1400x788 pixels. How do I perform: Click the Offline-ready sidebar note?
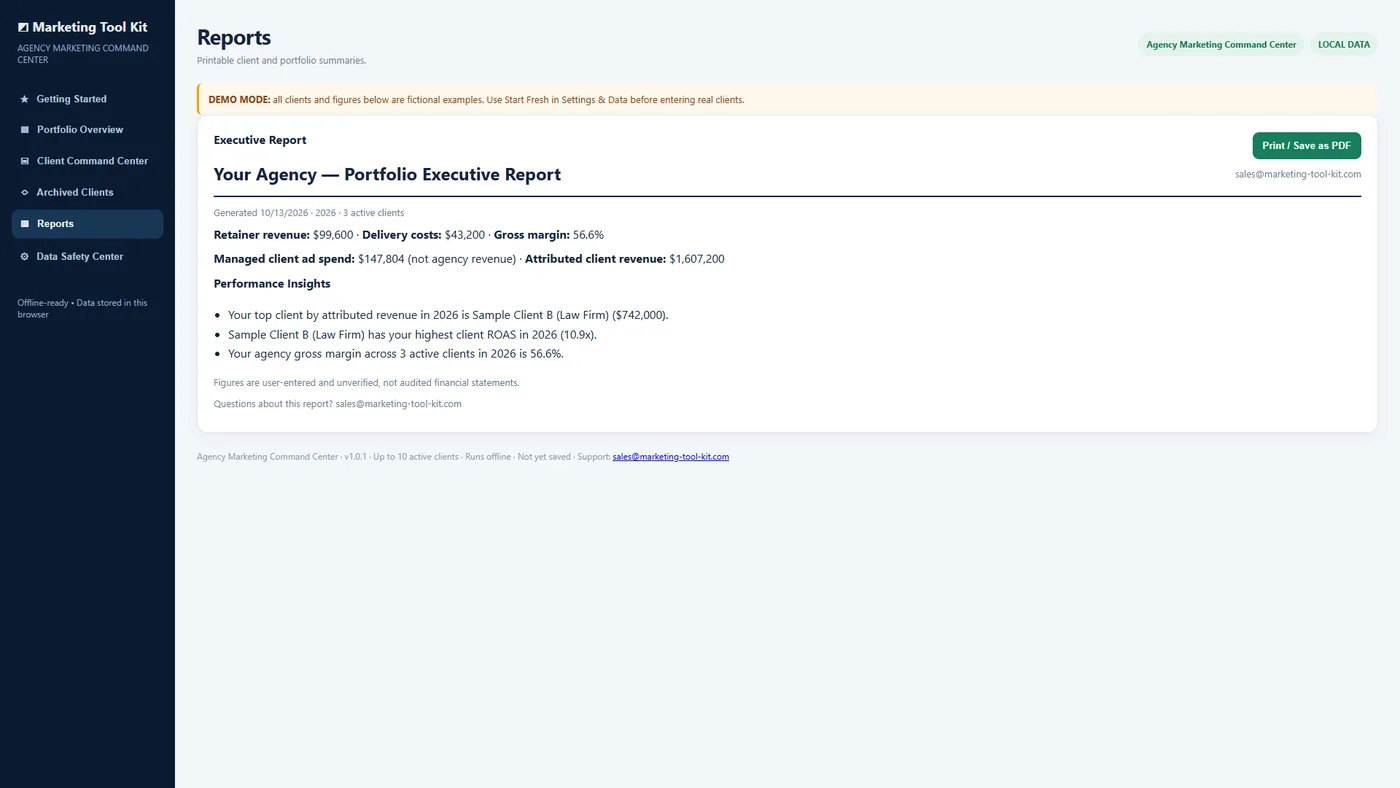click(82, 308)
